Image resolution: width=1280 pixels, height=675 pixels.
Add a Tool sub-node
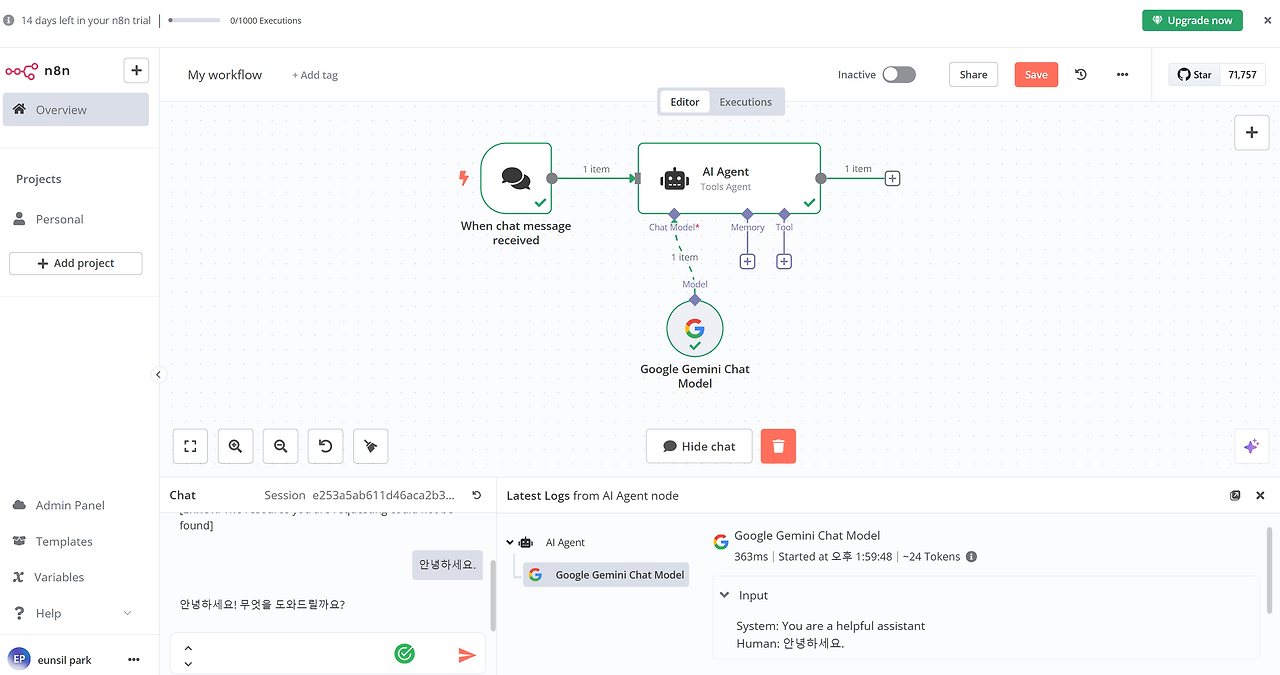[x=784, y=261]
